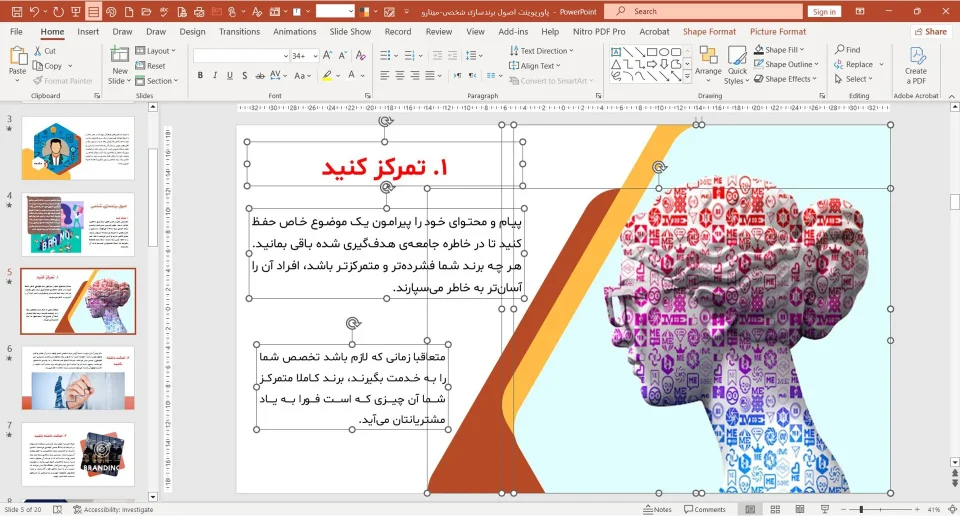Clear all text formatting
This screenshot has height=516, width=960.
pyautogui.click(x=361, y=56)
